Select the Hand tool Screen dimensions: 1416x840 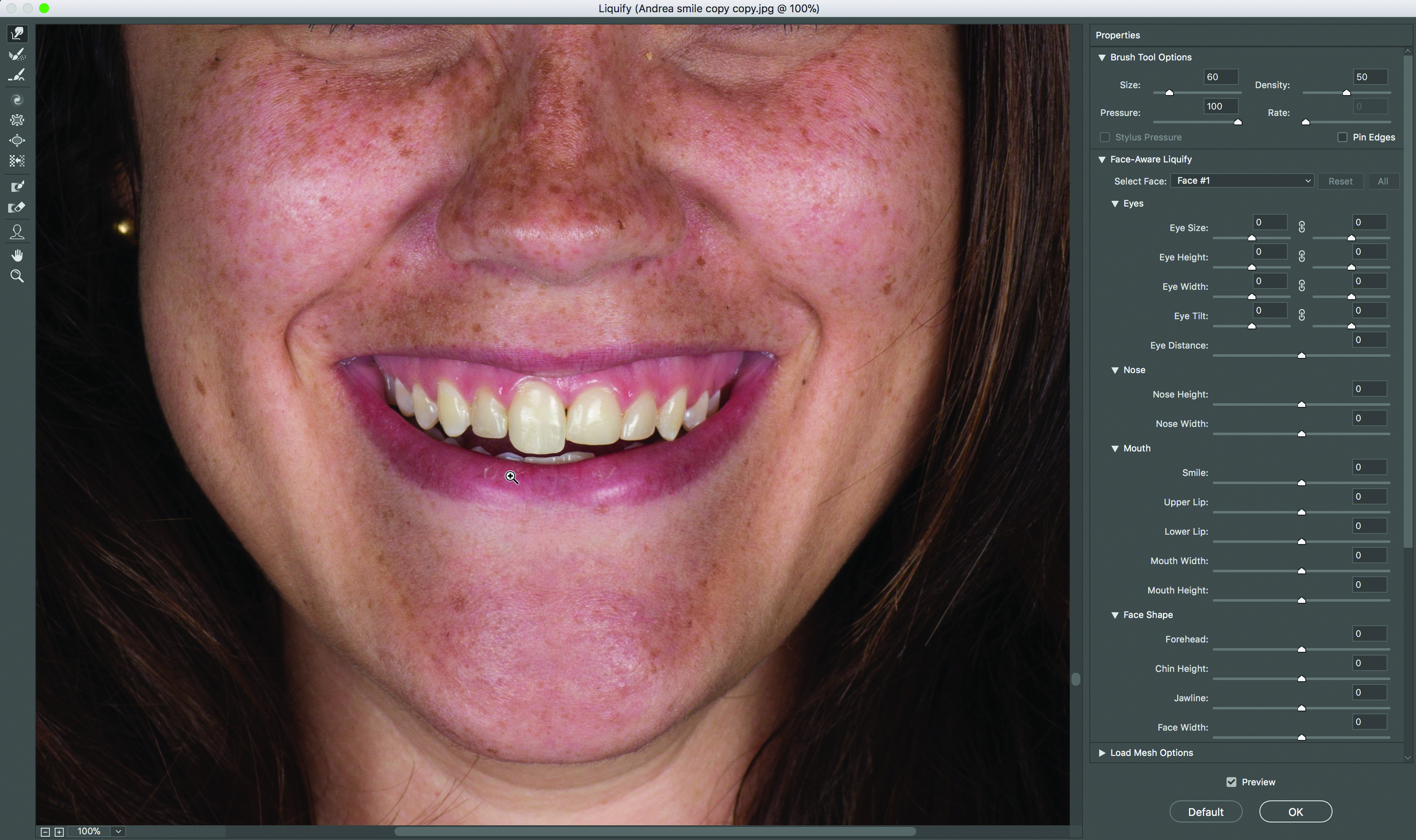(17, 255)
